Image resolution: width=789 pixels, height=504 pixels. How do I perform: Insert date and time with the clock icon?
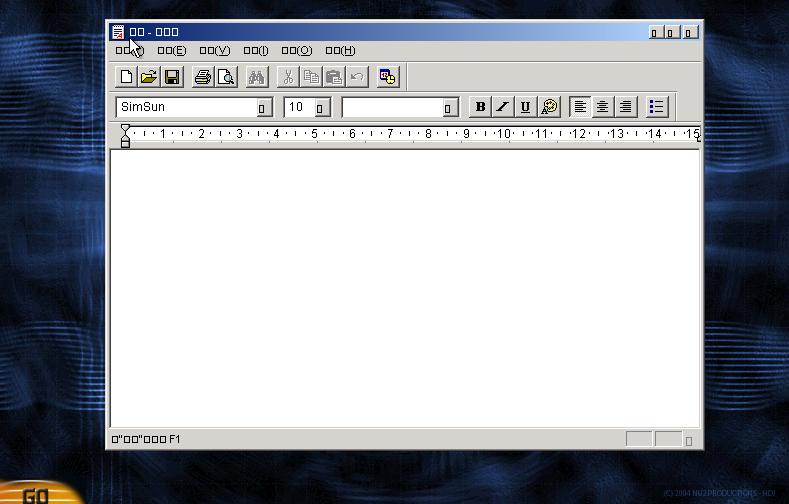pyautogui.click(x=387, y=77)
